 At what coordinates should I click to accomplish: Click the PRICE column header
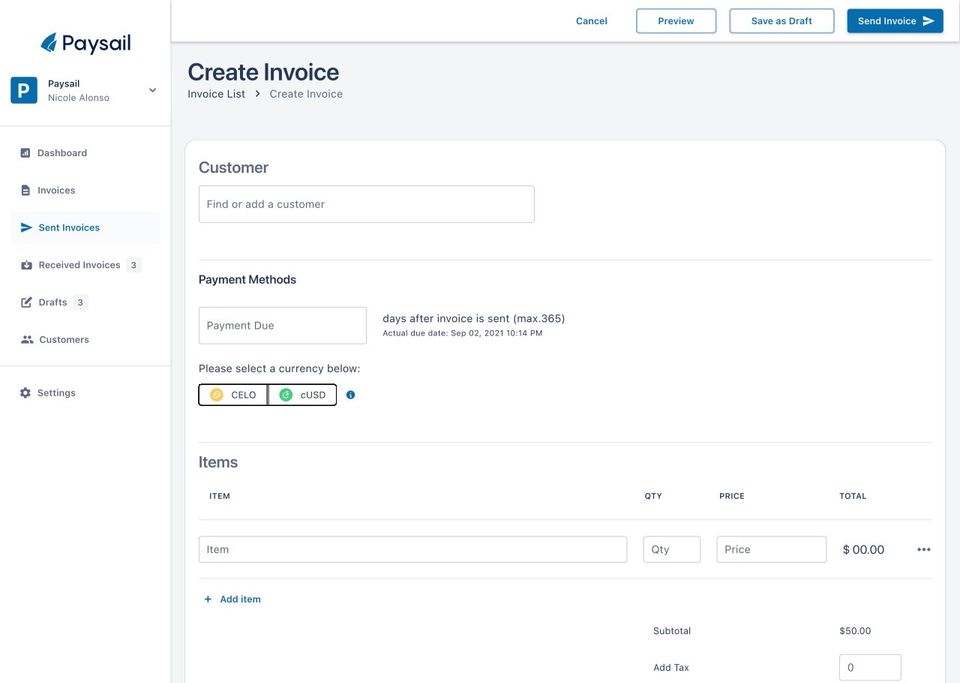tap(732, 496)
